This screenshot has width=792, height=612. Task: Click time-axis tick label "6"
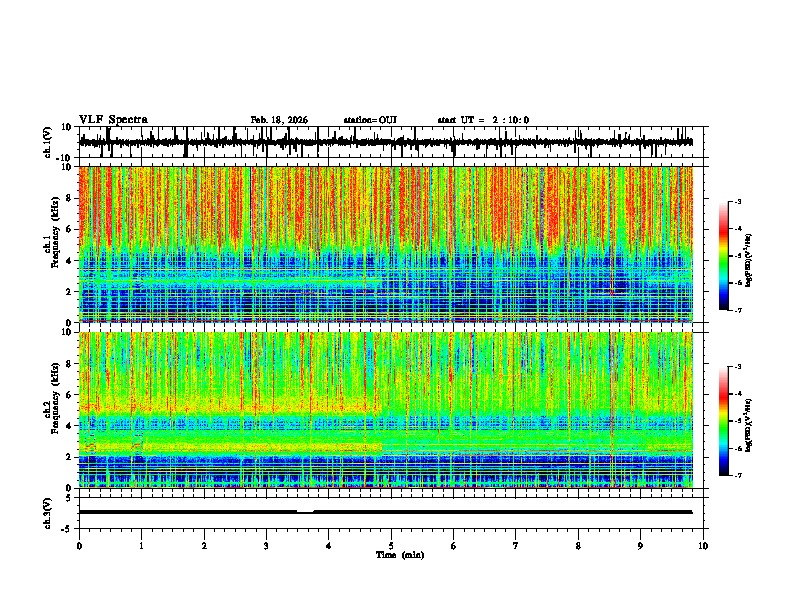pyautogui.click(x=454, y=546)
